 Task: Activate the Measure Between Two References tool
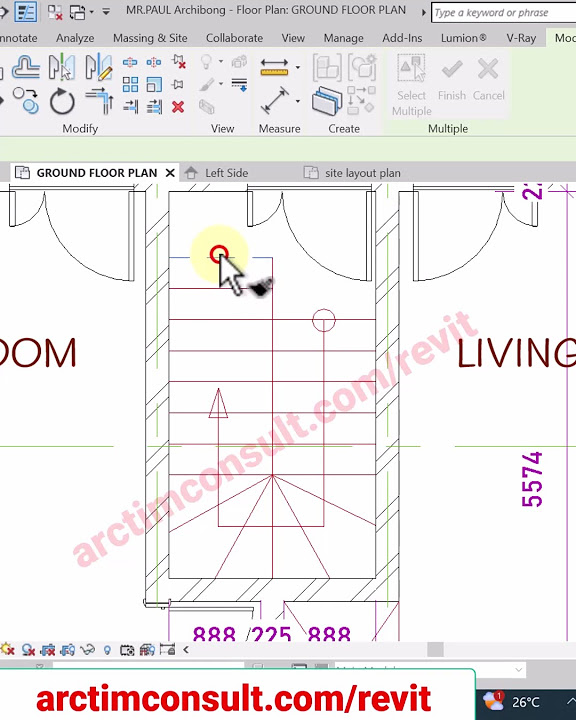point(275,67)
